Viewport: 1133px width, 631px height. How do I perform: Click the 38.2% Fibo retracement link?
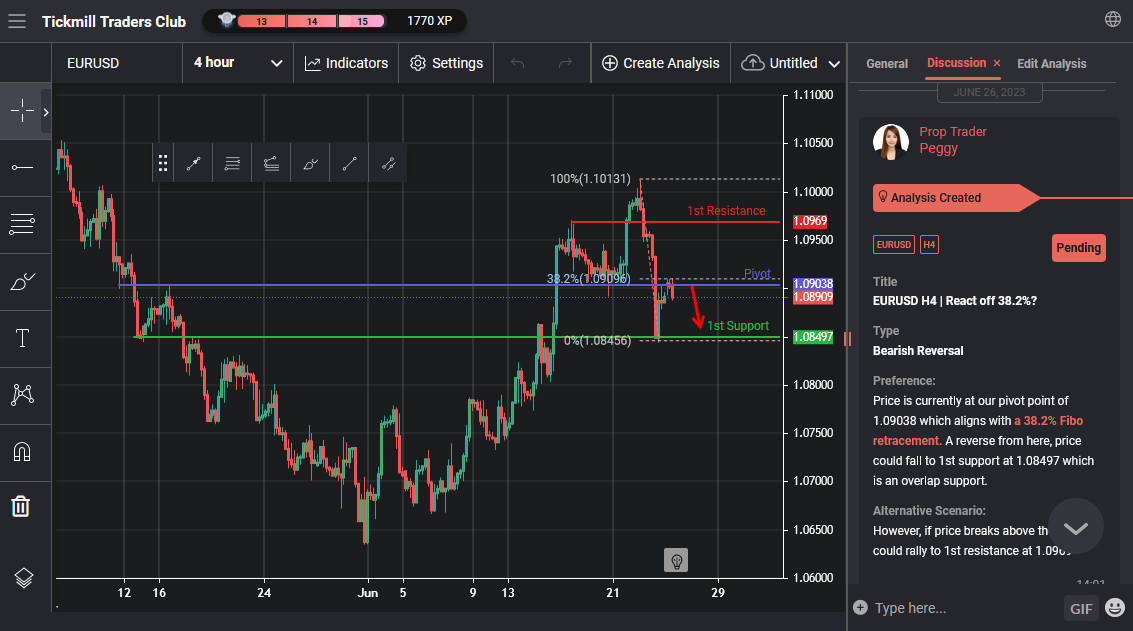(978, 431)
